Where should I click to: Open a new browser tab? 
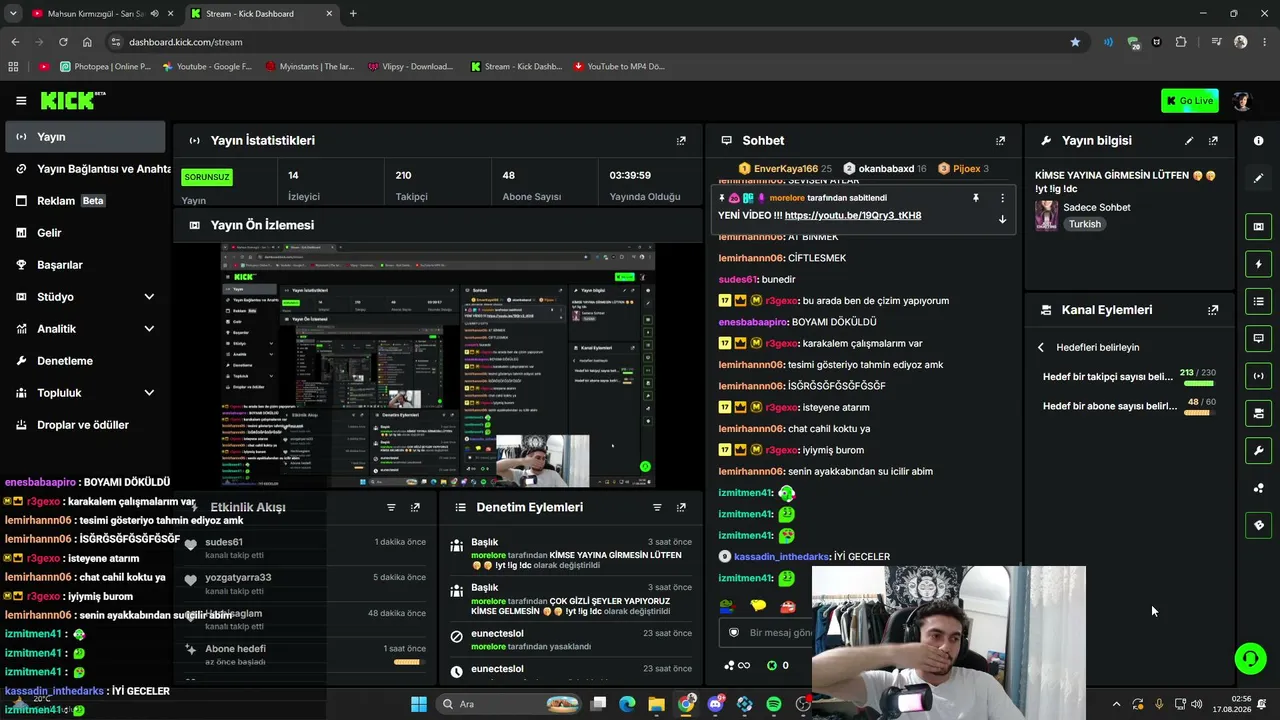tap(353, 14)
